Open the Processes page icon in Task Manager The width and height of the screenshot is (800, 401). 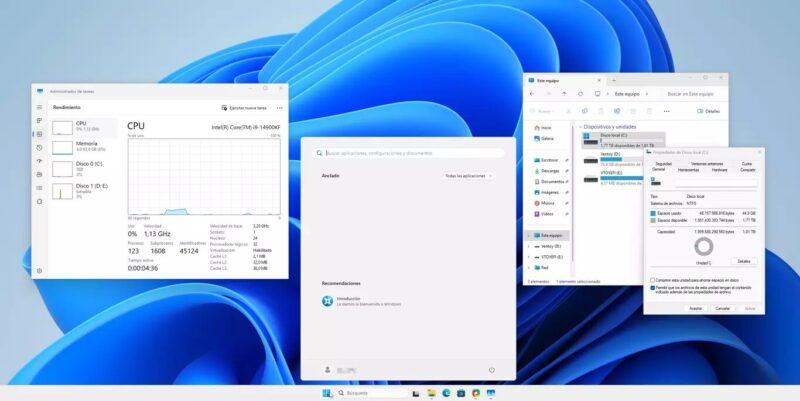[39, 121]
